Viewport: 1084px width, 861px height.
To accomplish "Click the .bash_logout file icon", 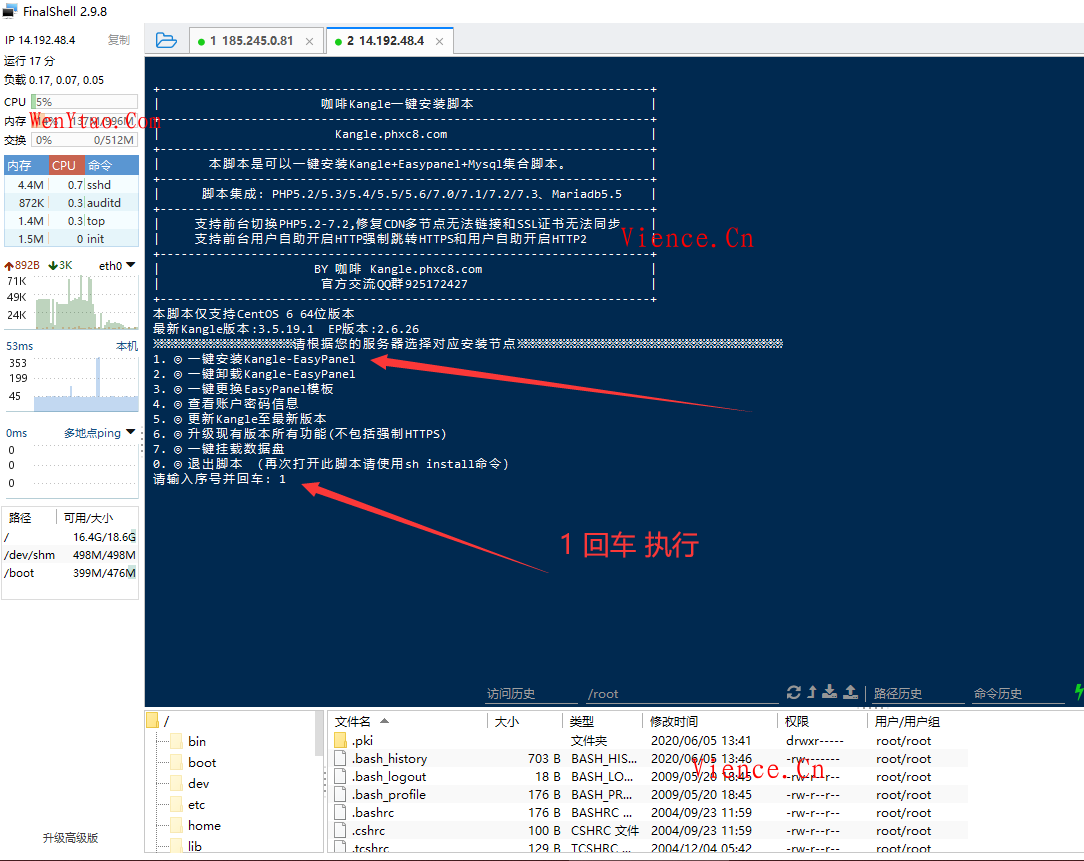I will pos(340,777).
